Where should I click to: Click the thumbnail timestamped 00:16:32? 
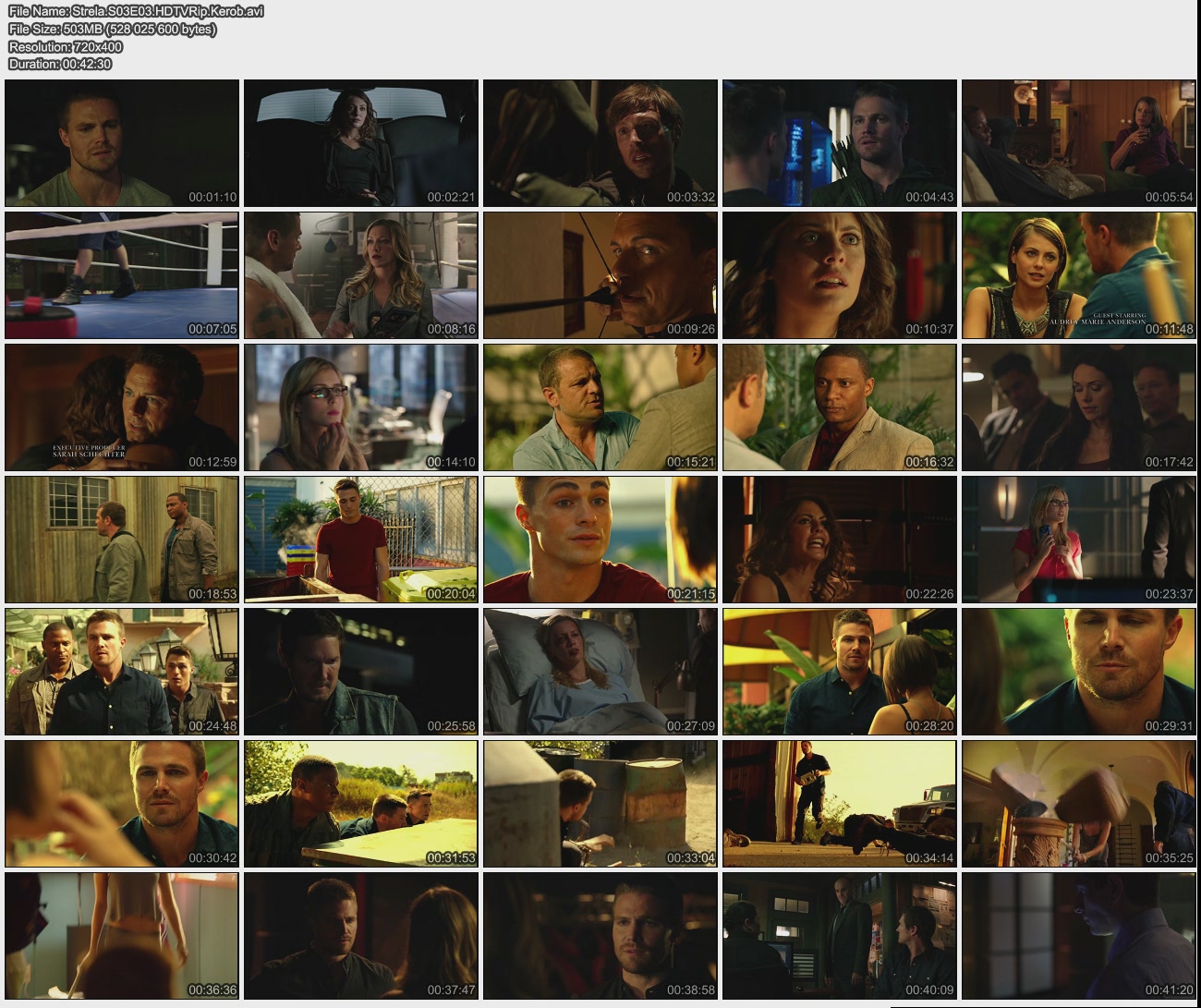click(x=839, y=407)
